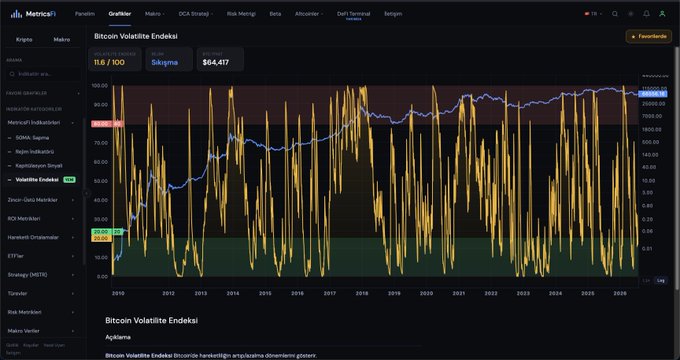Click the Açıklama heading
This screenshot has height=360, width=680.
118,337
